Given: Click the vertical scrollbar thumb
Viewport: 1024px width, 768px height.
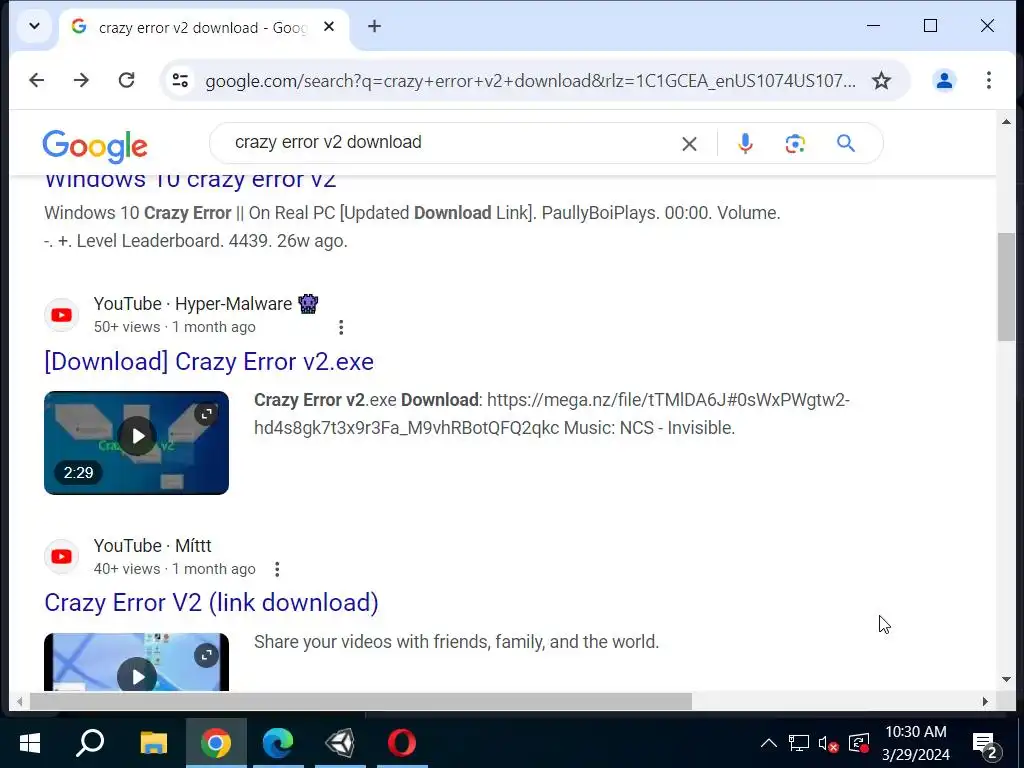Looking at the screenshot, I should 1006,287.
